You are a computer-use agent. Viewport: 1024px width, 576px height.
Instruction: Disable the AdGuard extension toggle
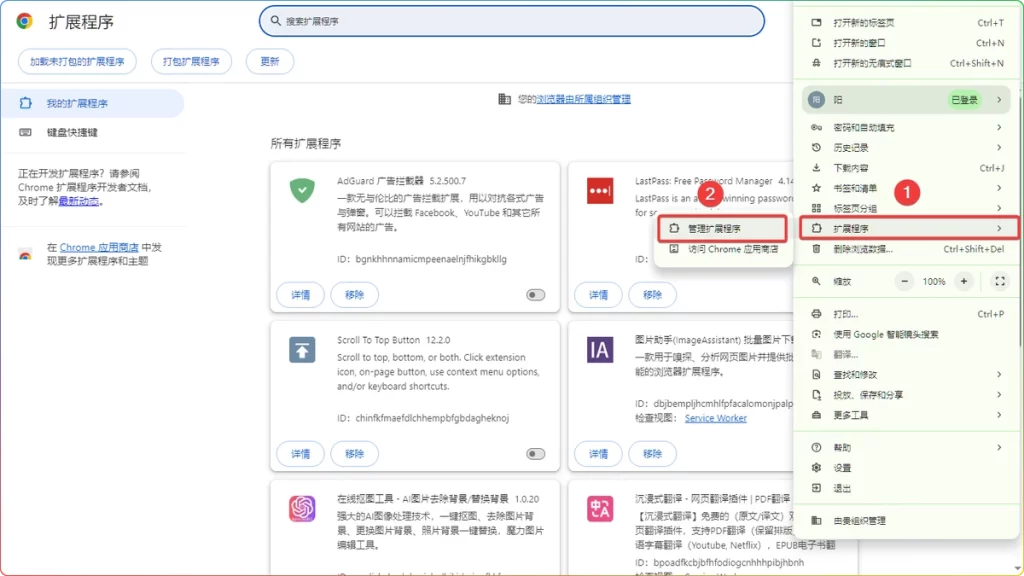point(534,295)
